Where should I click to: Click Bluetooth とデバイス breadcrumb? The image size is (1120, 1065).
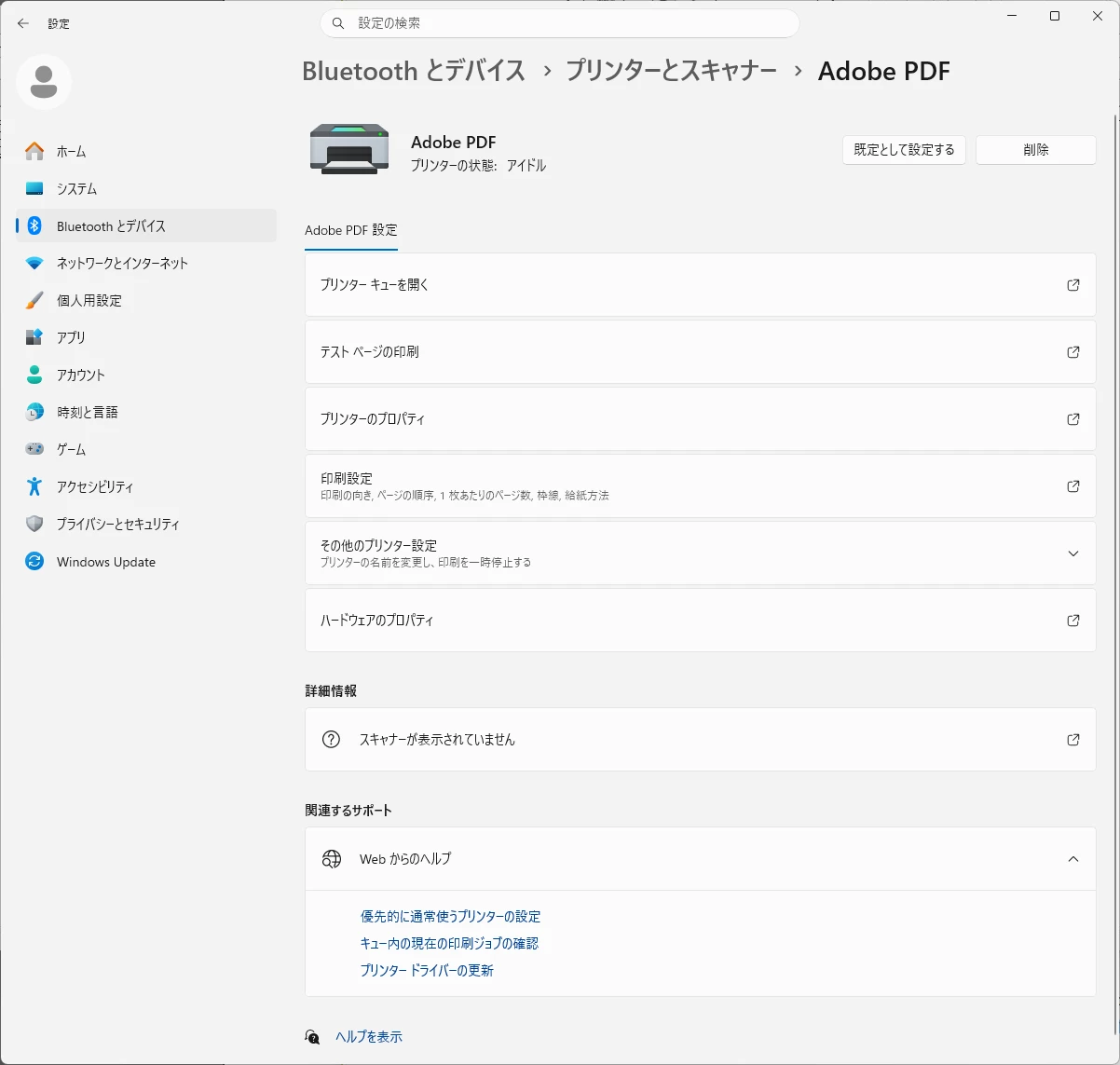(x=414, y=71)
